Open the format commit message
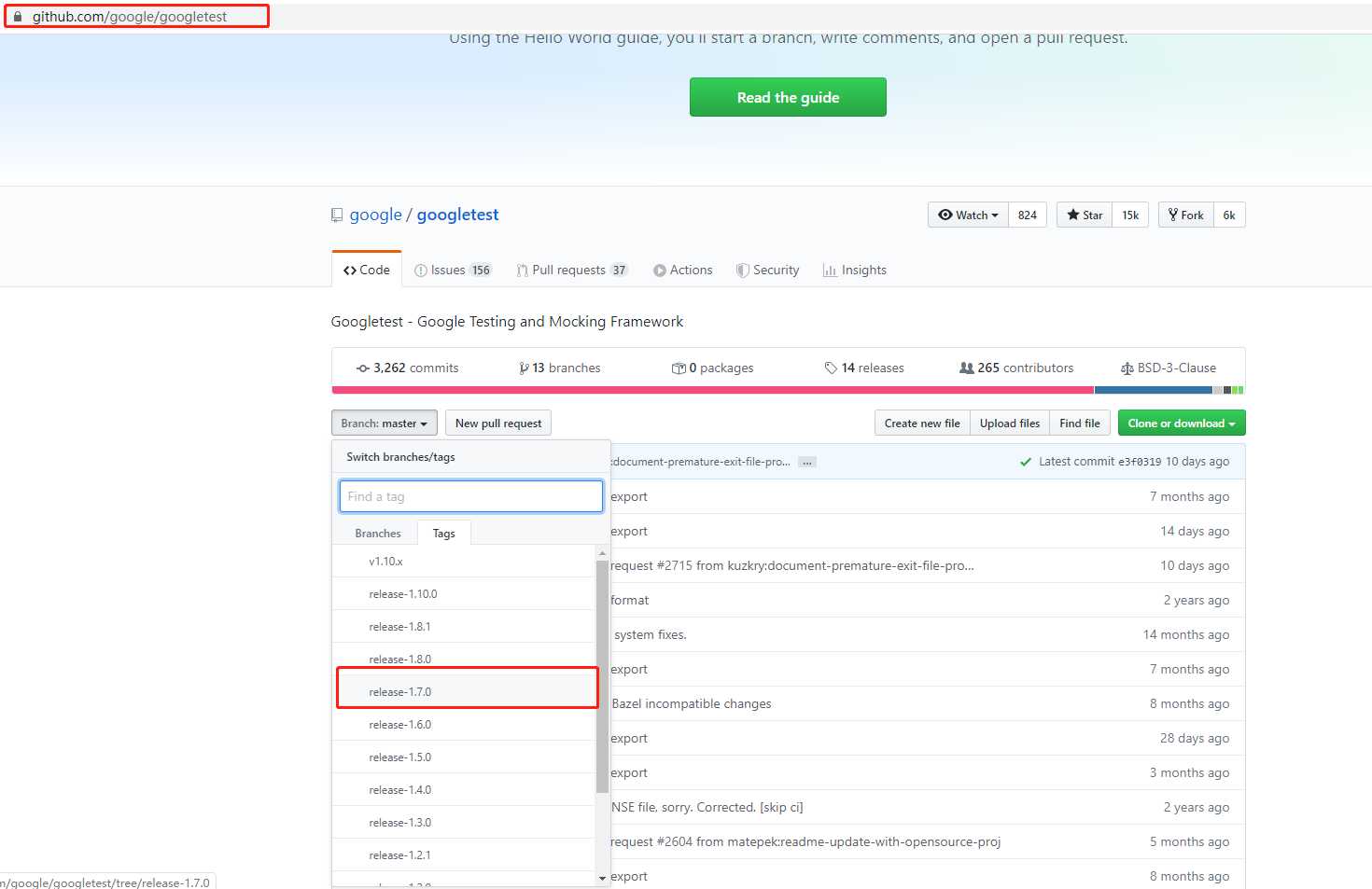Screen dimensions: 1372x889 [x=630, y=600]
